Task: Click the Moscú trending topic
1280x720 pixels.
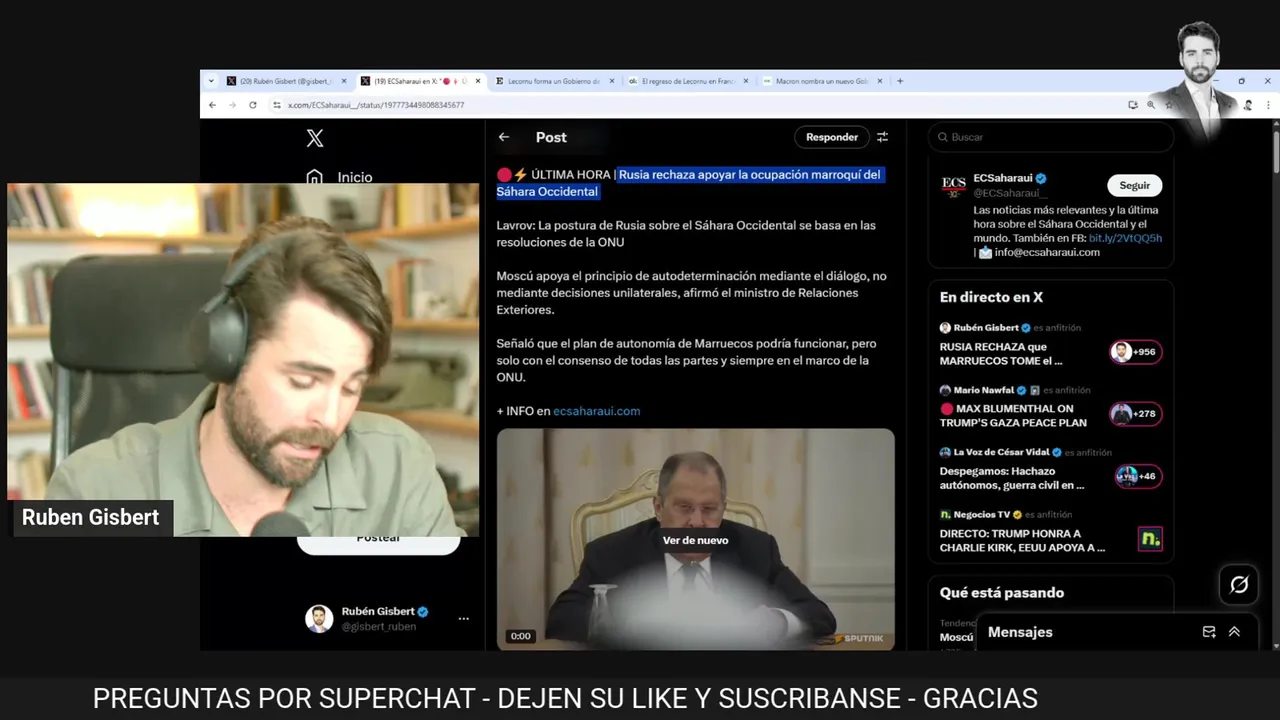Action: pyautogui.click(x=957, y=637)
